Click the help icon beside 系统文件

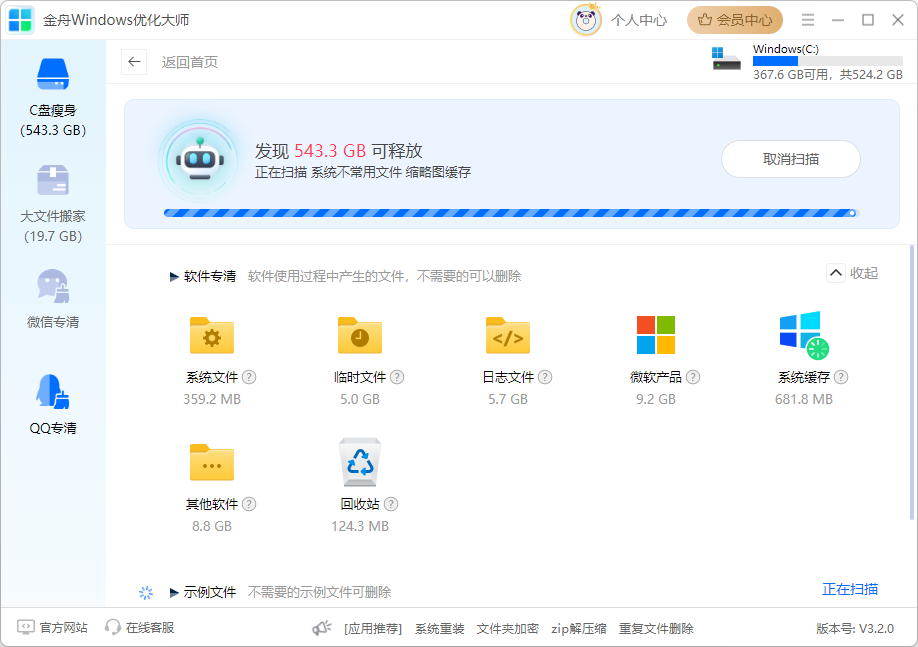249,377
